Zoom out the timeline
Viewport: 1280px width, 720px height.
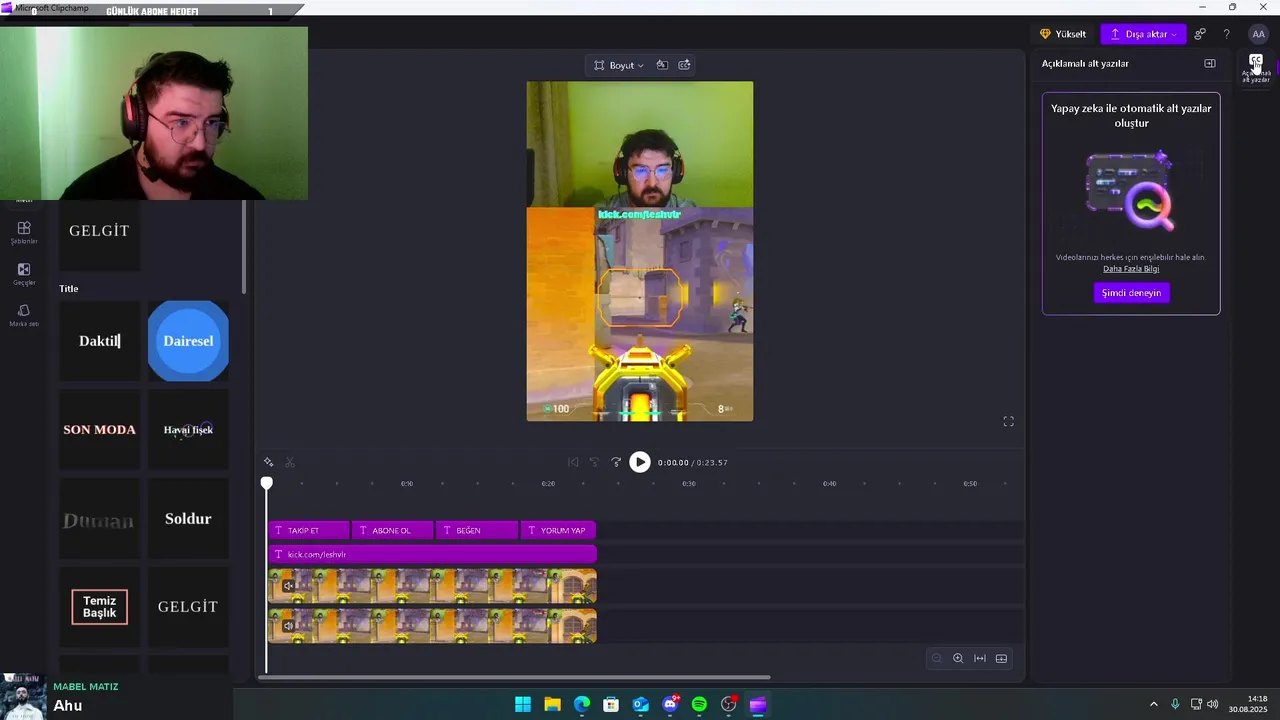coord(937,658)
